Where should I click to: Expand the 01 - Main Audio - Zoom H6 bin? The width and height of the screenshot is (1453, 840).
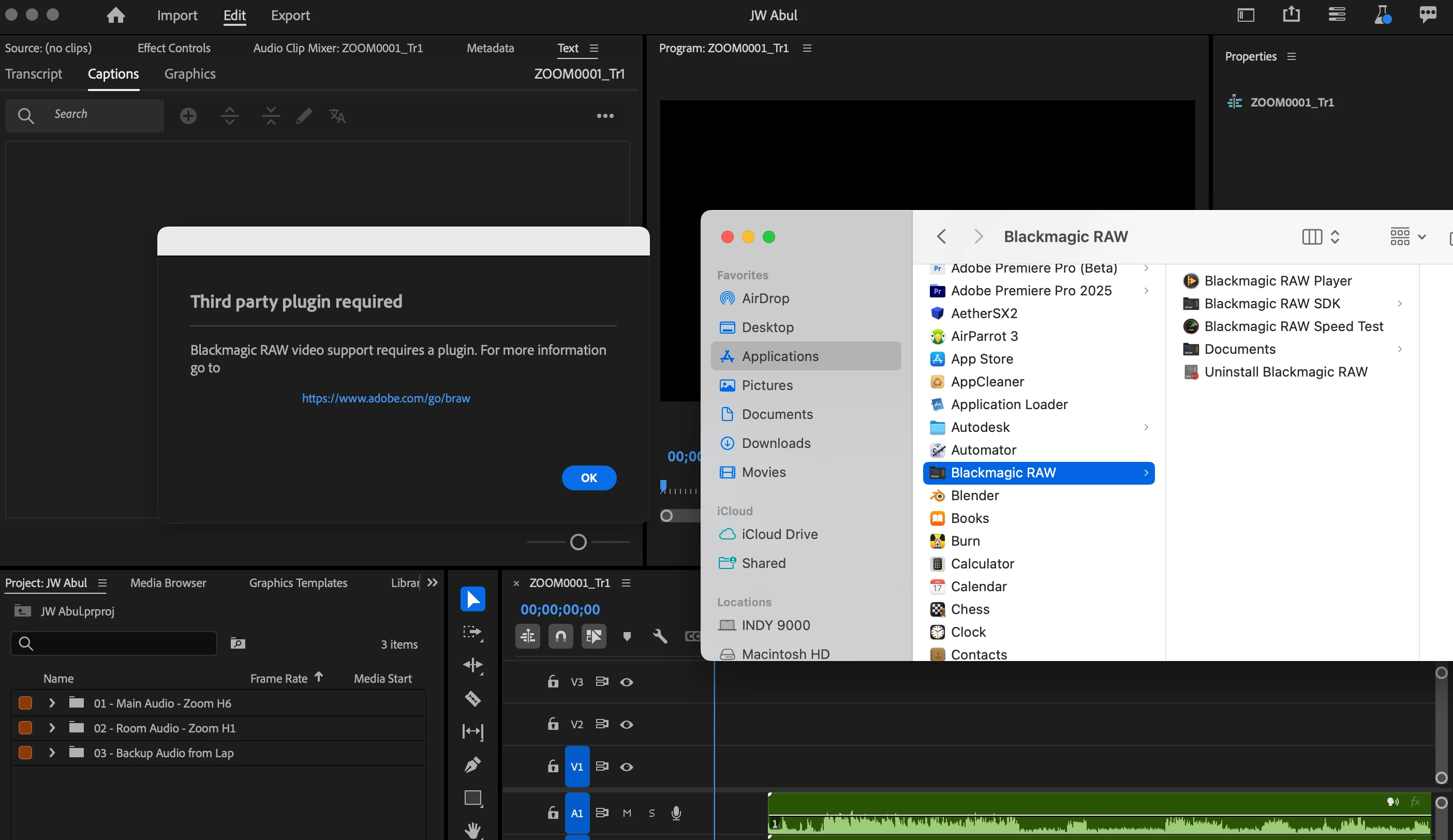pos(52,703)
